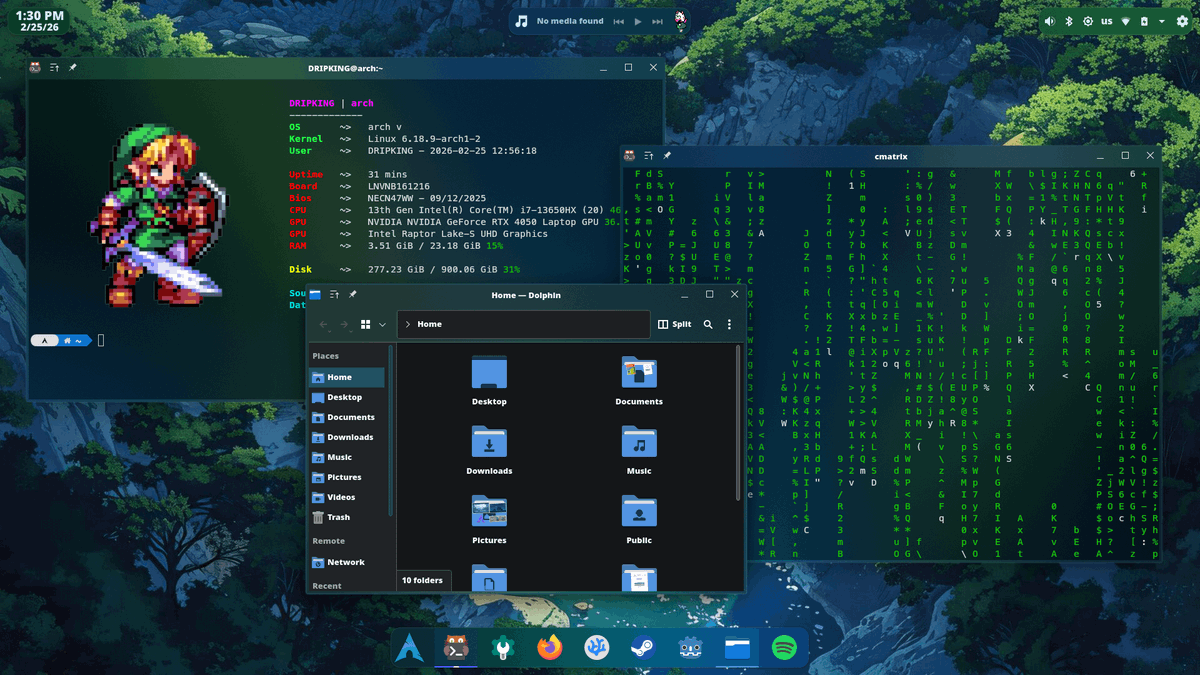Pin the DRIPKING terminal window
The width and height of the screenshot is (1200, 675).
(x=72, y=68)
